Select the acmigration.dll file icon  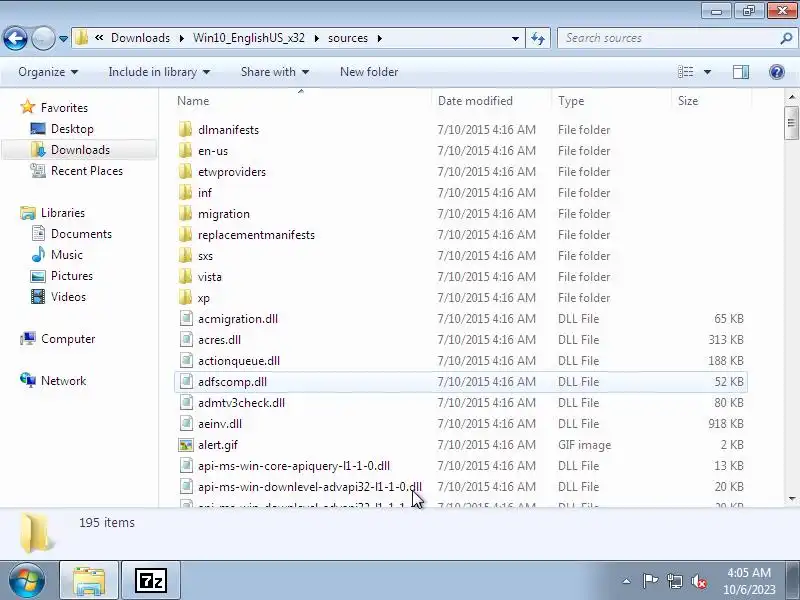tap(186, 319)
